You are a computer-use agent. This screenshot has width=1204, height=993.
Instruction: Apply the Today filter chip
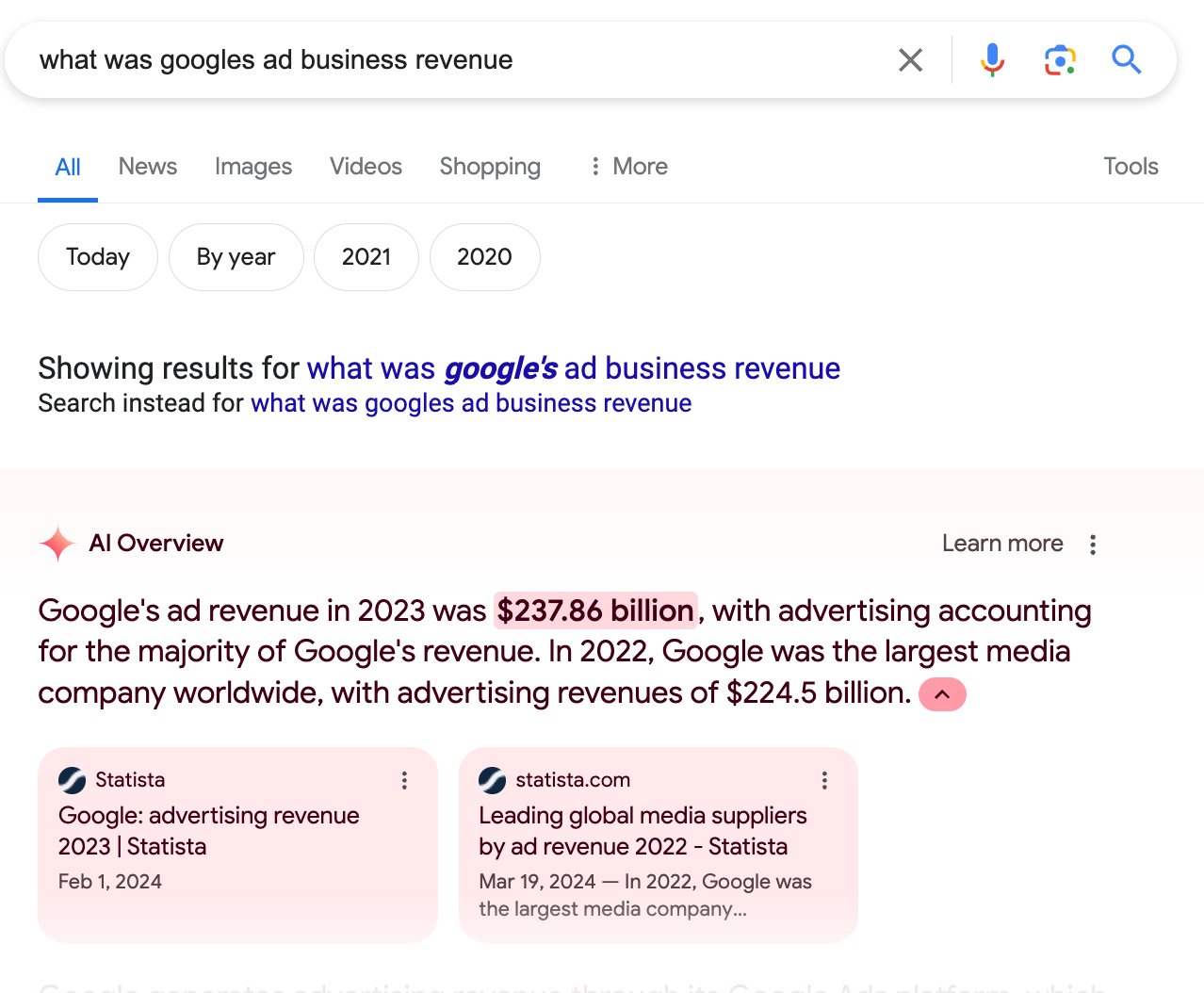[98, 257]
